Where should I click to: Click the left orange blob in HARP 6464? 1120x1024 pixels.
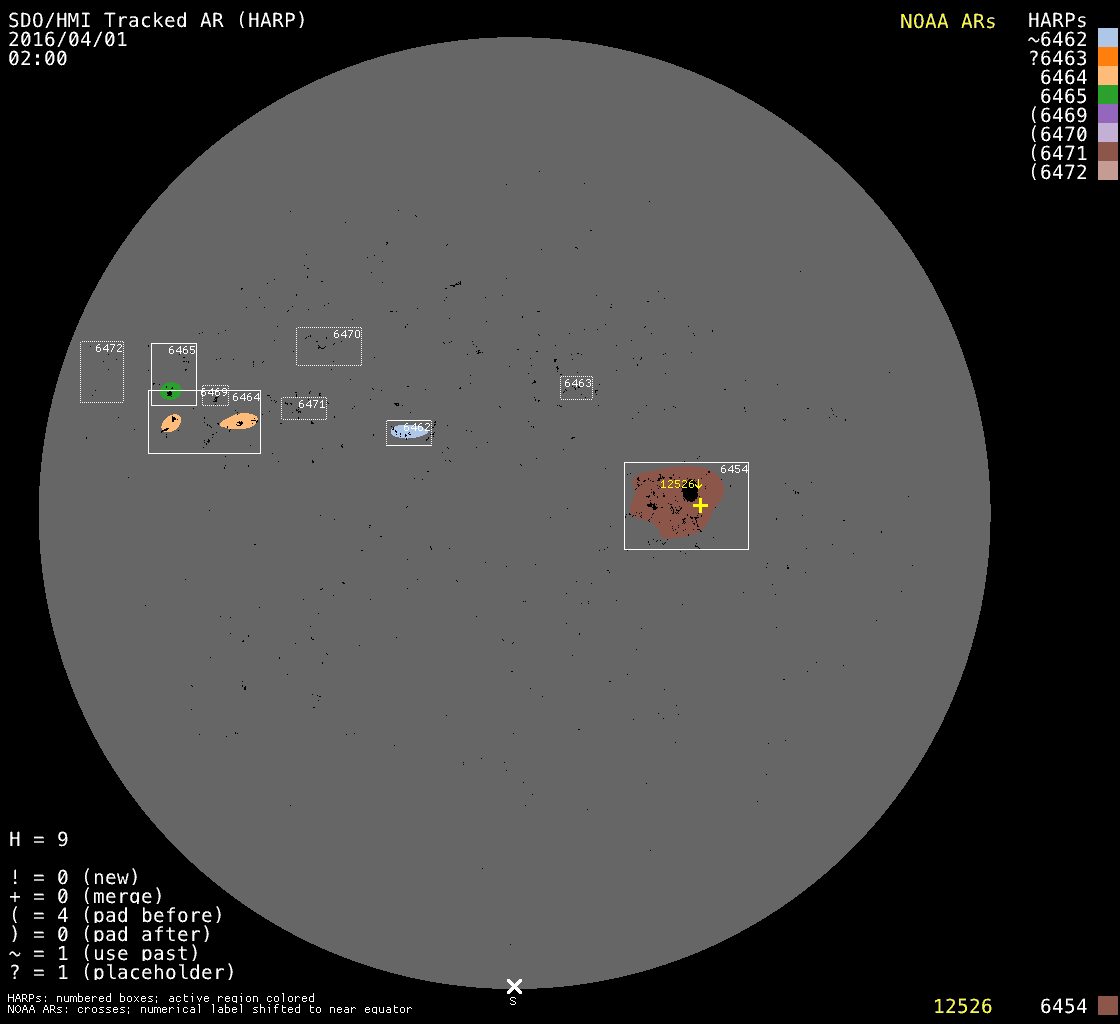(x=171, y=423)
